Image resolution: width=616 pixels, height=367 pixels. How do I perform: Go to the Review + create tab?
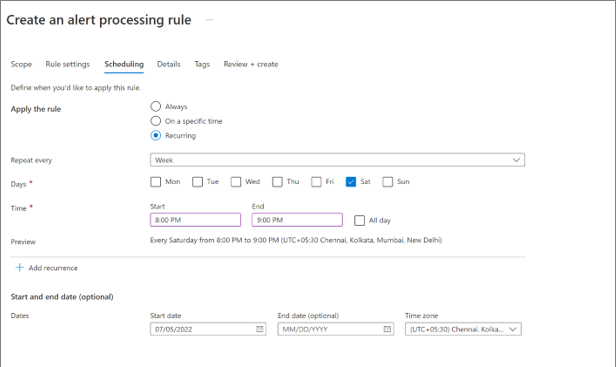tap(251, 64)
